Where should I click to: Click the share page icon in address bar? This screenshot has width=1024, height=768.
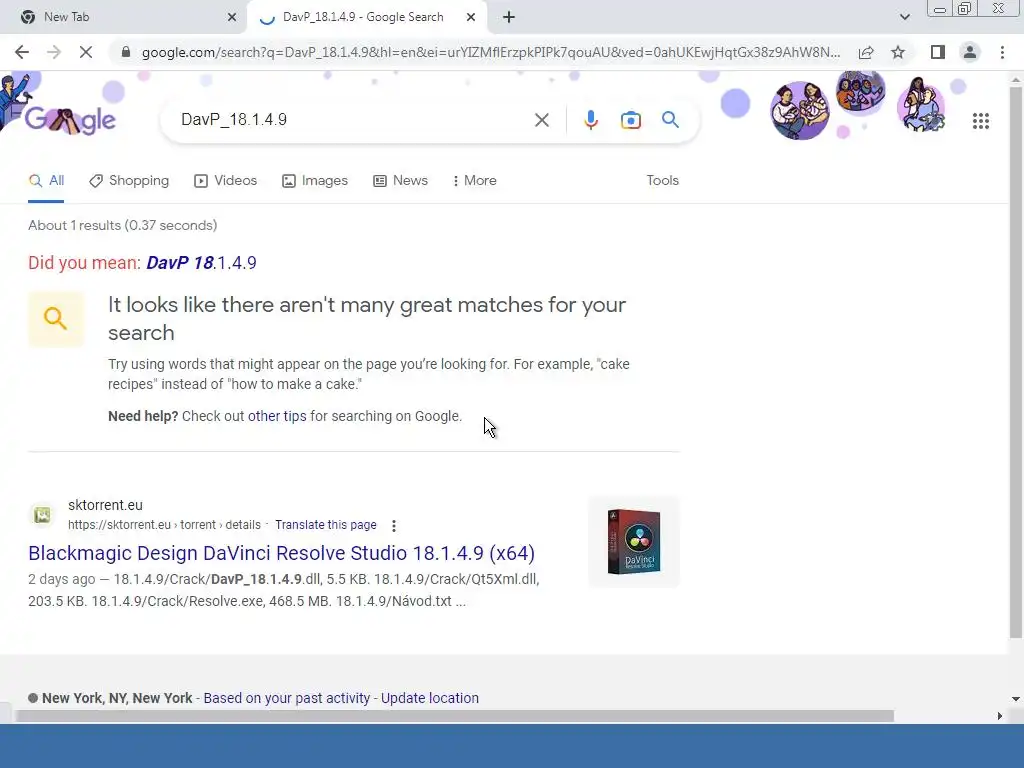point(866,52)
